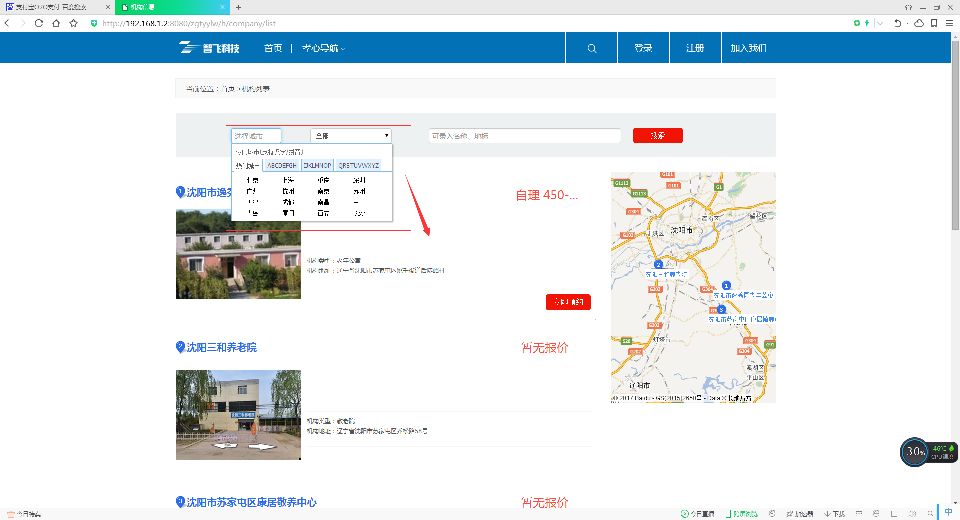Click the 登录 login link
Viewport: 960px width, 520px height.
(x=643, y=48)
